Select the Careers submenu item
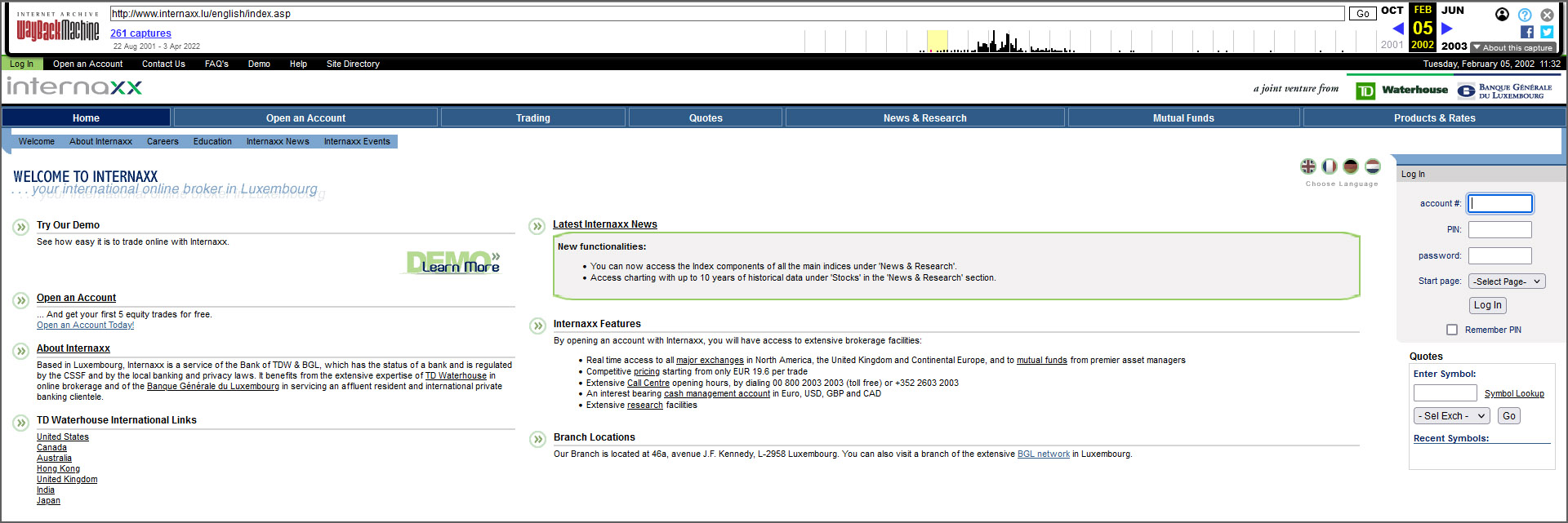1568x523 pixels. point(163,142)
